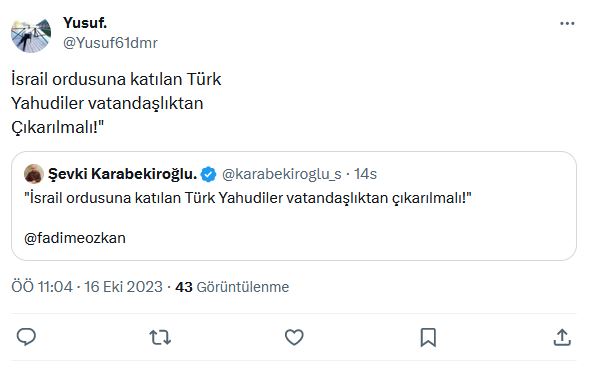Click the blue verified badge beside Şevki Karabekiroğlu
Viewport: 591px width, 369px height.
(208, 175)
